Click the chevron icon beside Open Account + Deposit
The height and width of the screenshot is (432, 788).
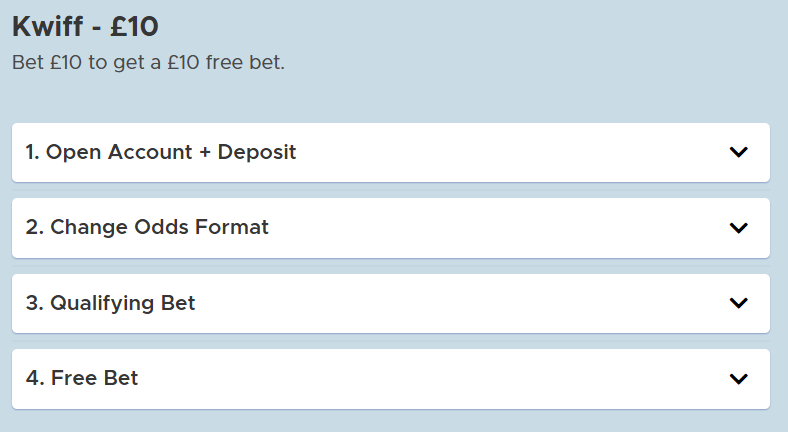738,152
